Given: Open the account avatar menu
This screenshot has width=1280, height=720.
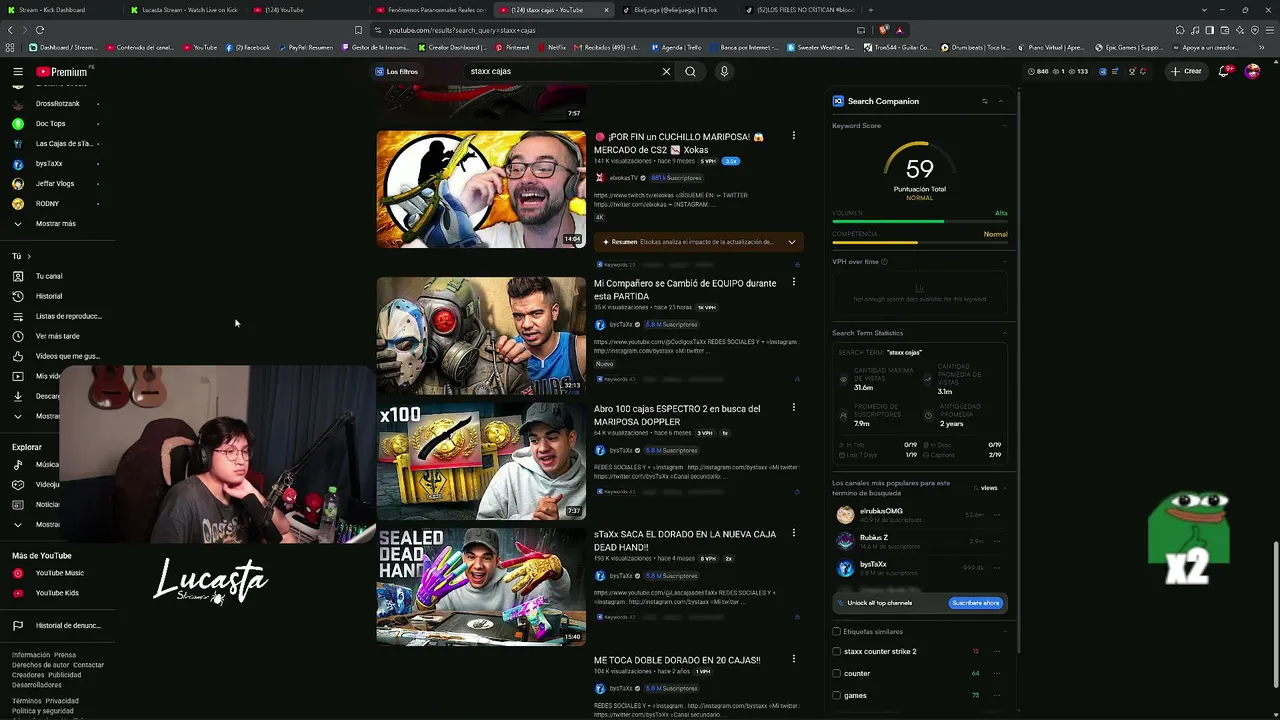Looking at the screenshot, I should (1252, 72).
